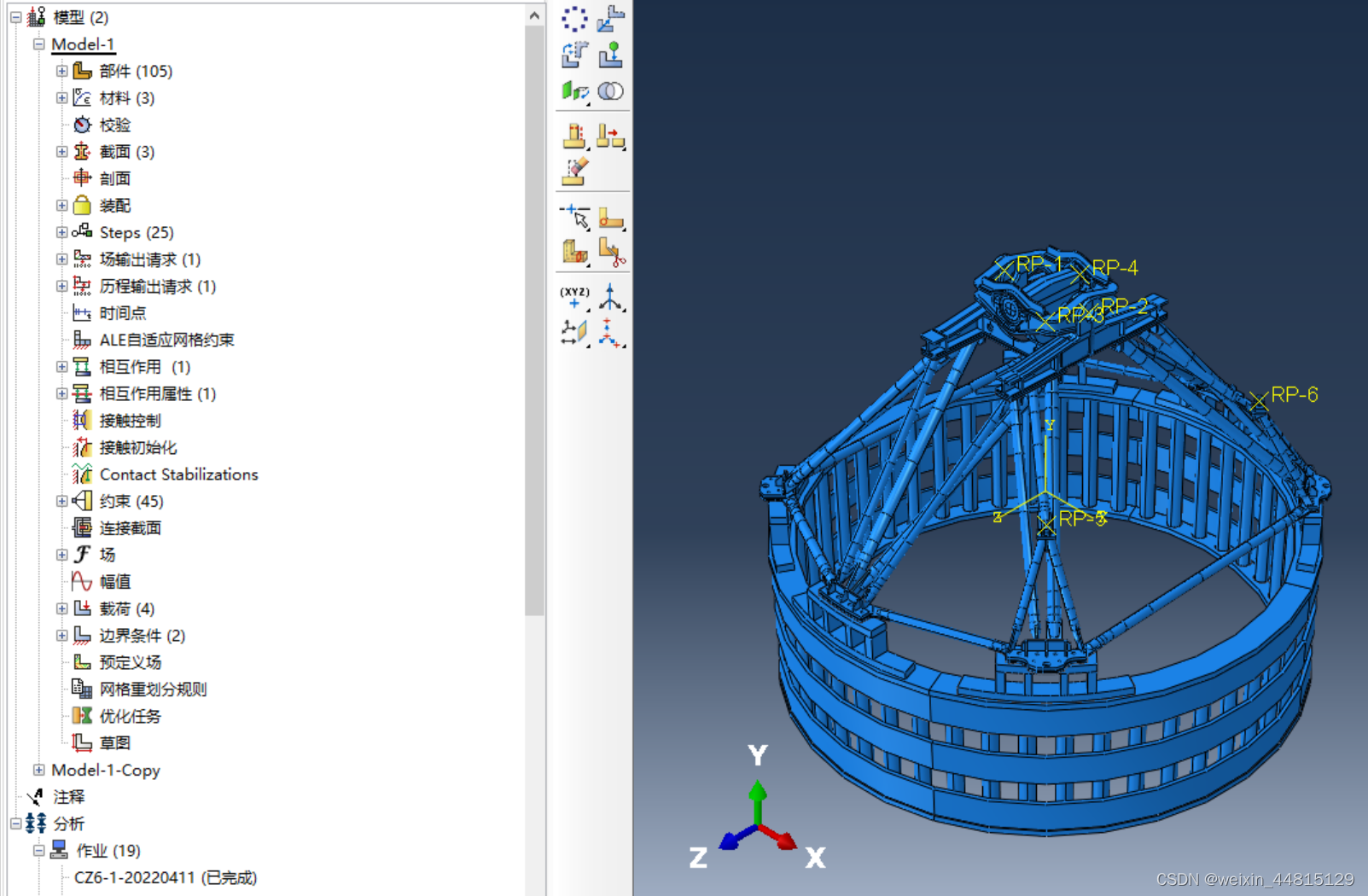Collapse the Model-1 tree branch

[38, 44]
